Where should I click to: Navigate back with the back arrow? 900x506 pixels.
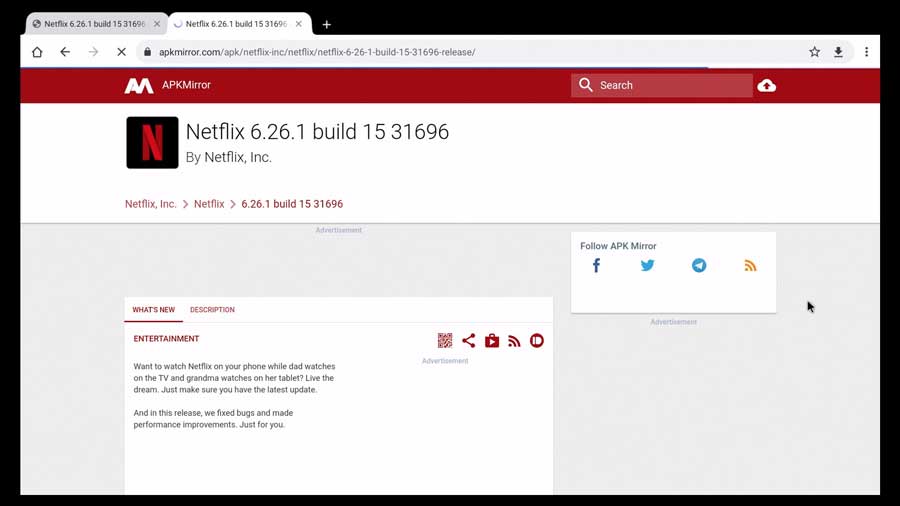(x=65, y=52)
